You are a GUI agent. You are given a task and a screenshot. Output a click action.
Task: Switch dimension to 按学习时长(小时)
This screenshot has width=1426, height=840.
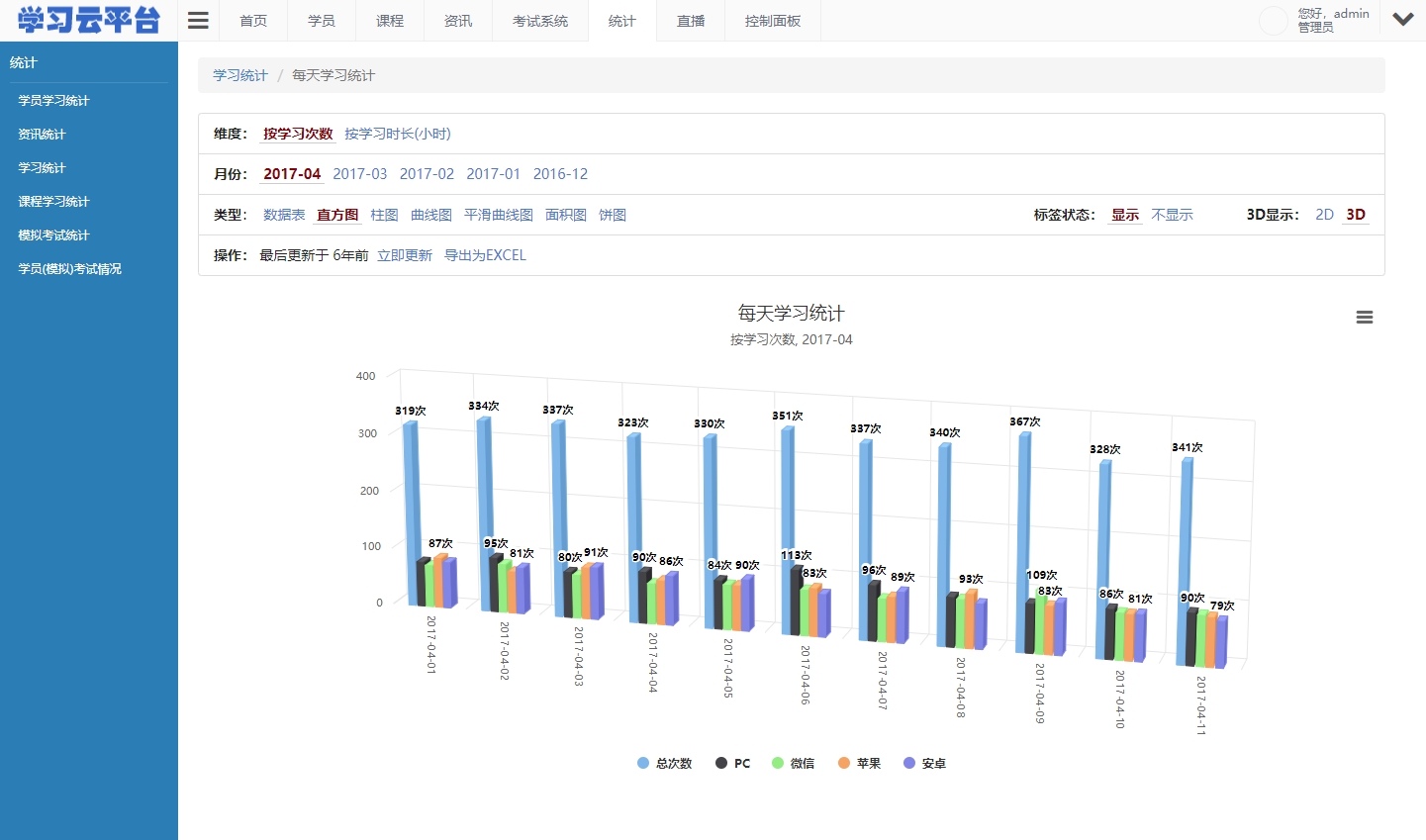tap(398, 133)
